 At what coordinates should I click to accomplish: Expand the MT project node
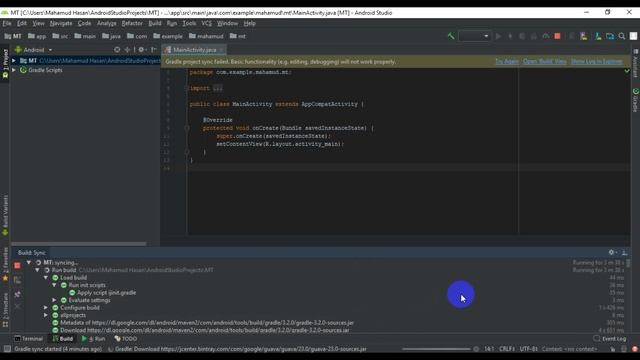tap(14, 60)
